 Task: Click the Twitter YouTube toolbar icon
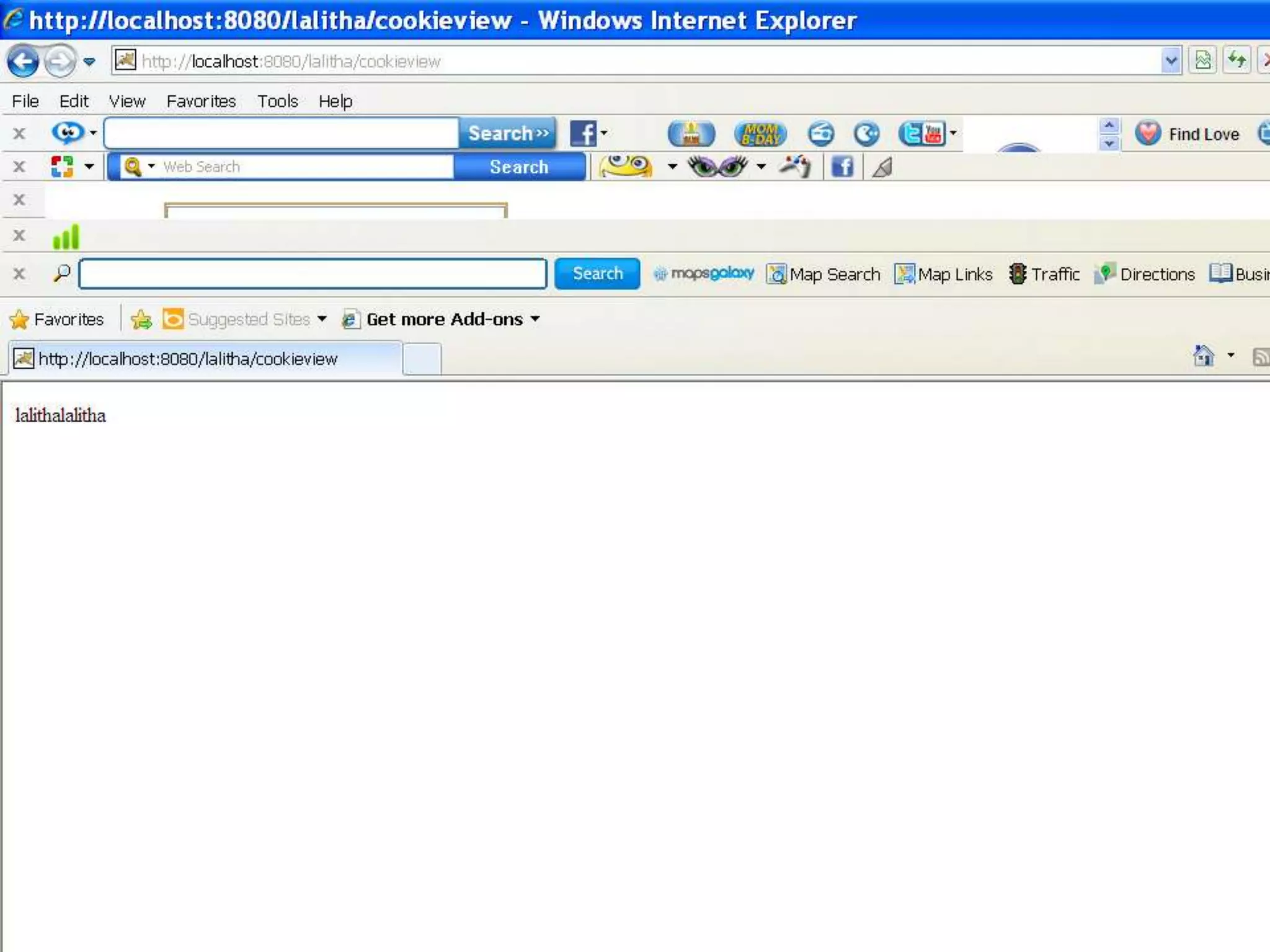click(x=921, y=133)
